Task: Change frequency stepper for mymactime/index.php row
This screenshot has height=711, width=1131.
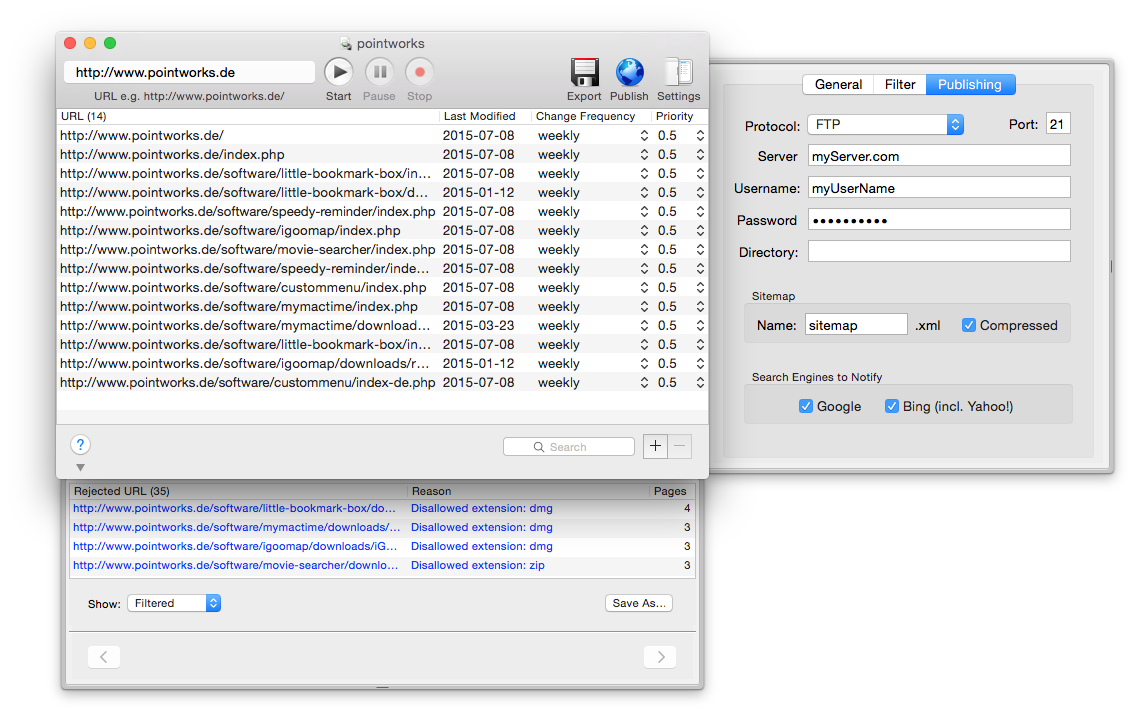Action: pos(644,306)
